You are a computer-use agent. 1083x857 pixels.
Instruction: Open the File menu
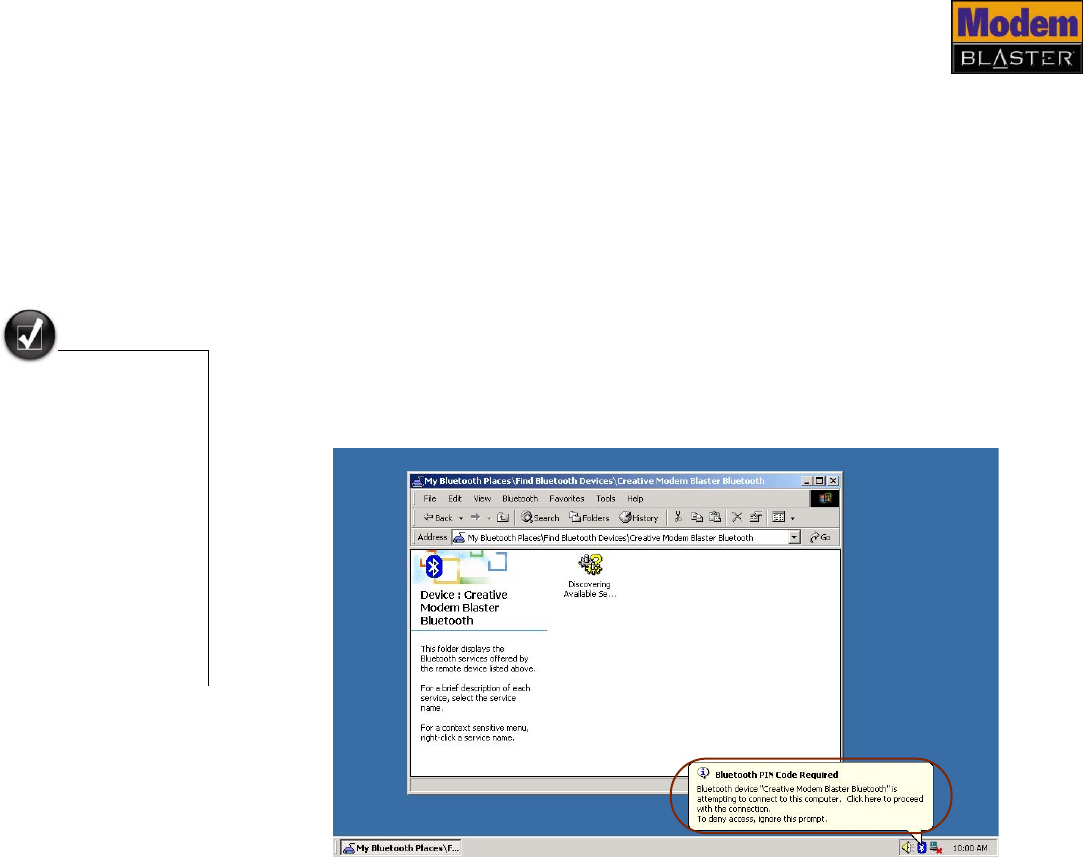(430, 499)
